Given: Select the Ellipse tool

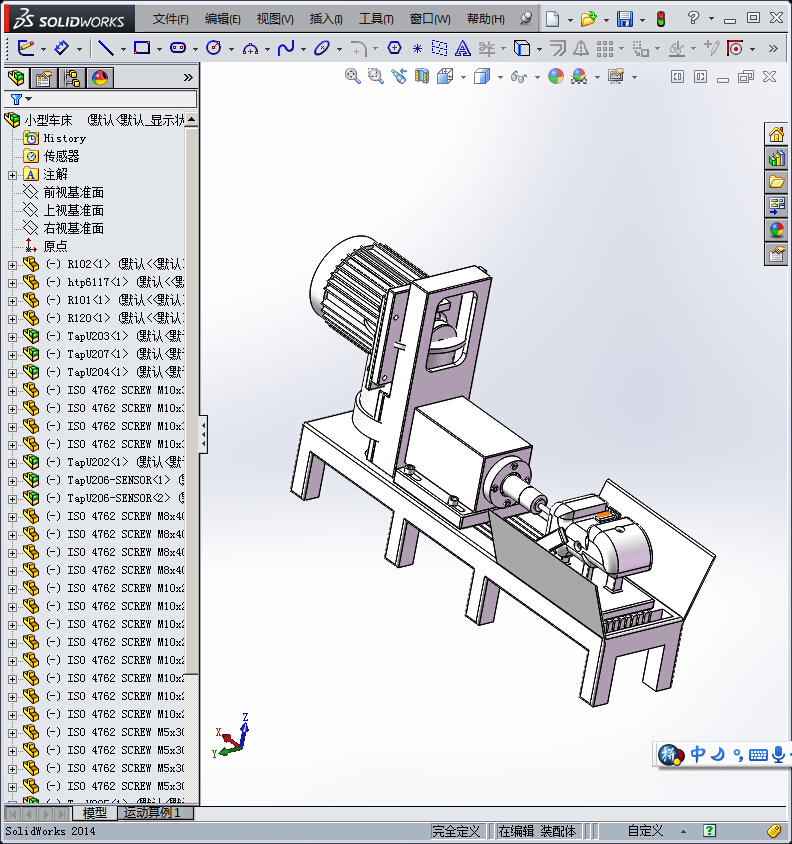Looking at the screenshot, I should click(321, 48).
